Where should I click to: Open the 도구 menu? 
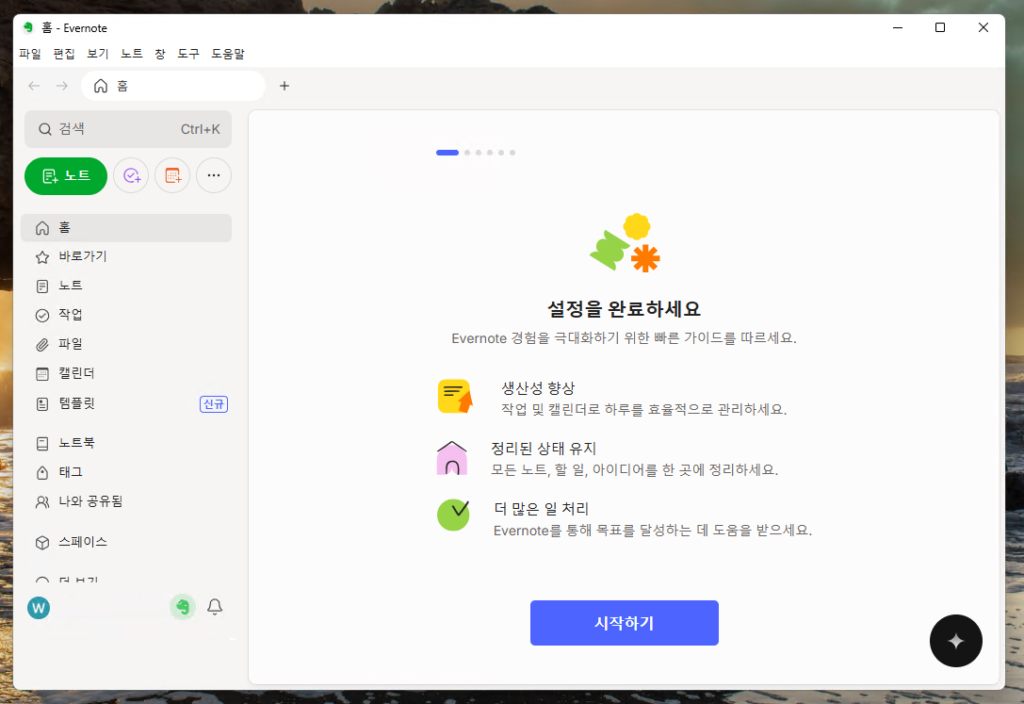(188, 54)
